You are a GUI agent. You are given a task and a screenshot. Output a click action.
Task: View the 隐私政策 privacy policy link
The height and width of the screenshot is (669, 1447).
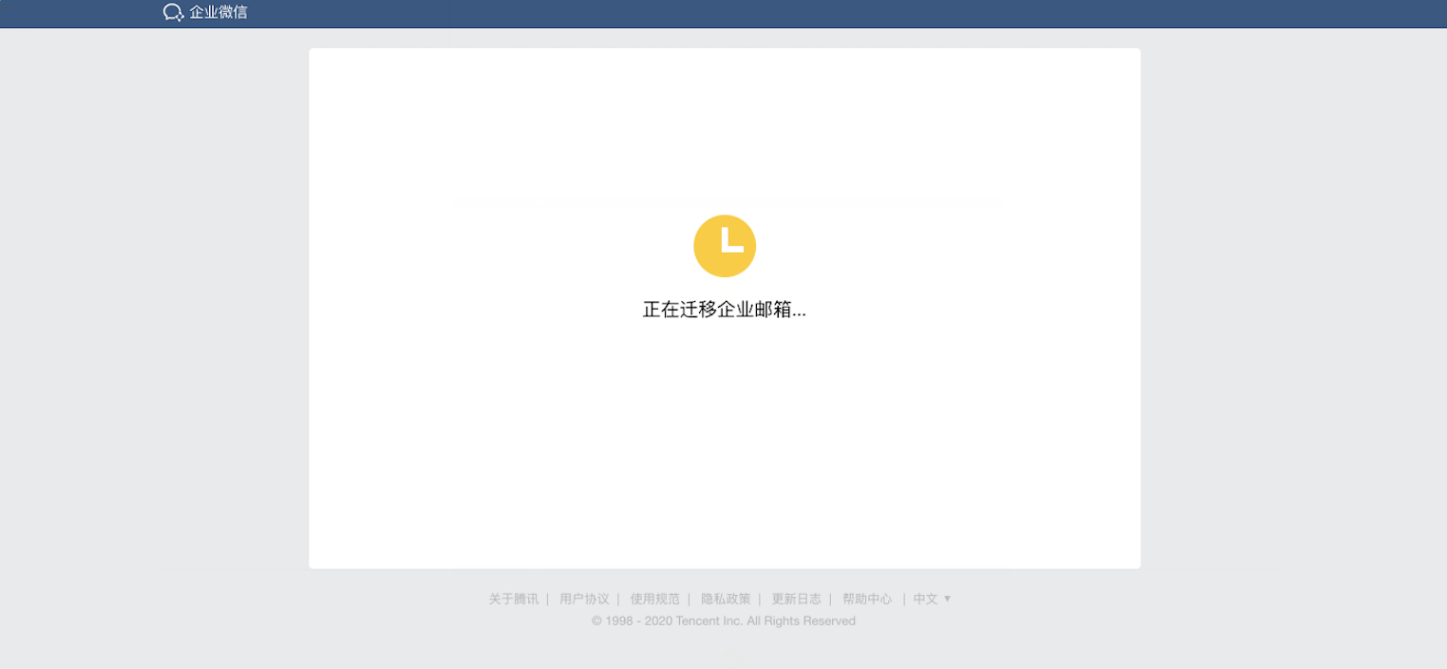(x=725, y=599)
